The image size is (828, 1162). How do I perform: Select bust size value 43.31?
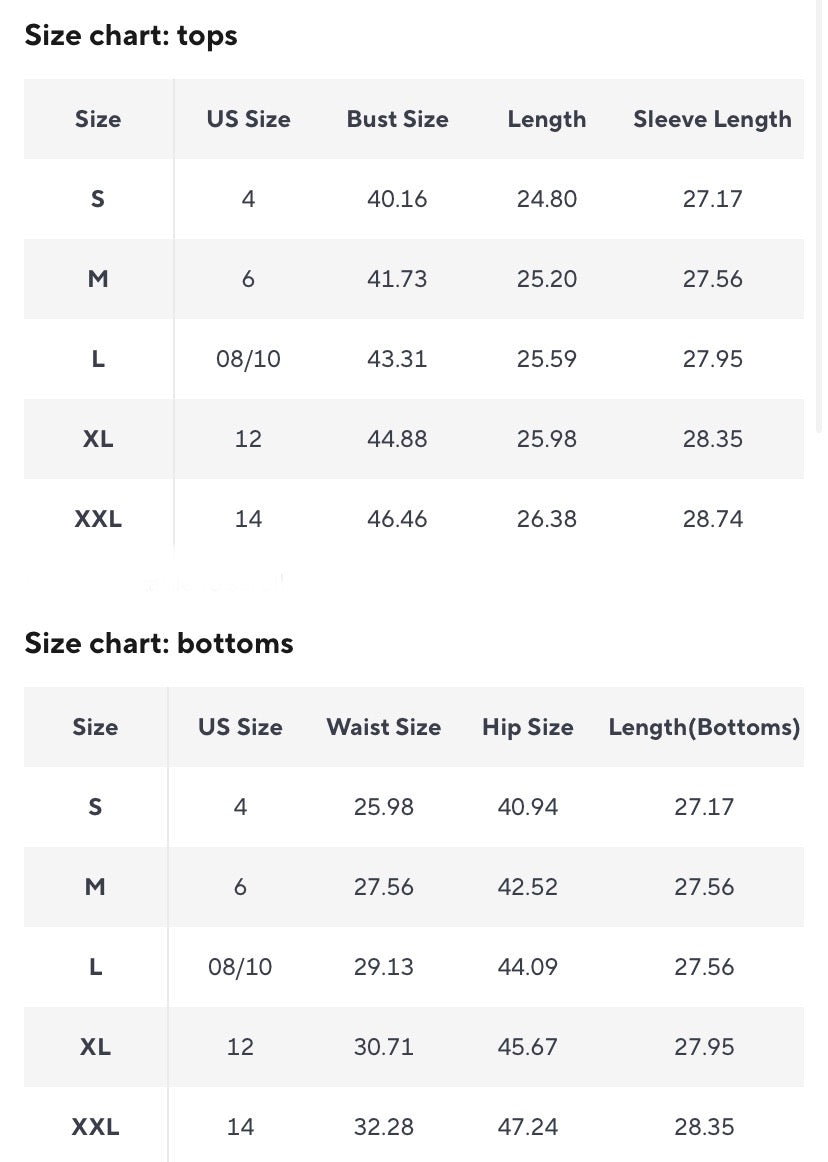[x=397, y=359]
